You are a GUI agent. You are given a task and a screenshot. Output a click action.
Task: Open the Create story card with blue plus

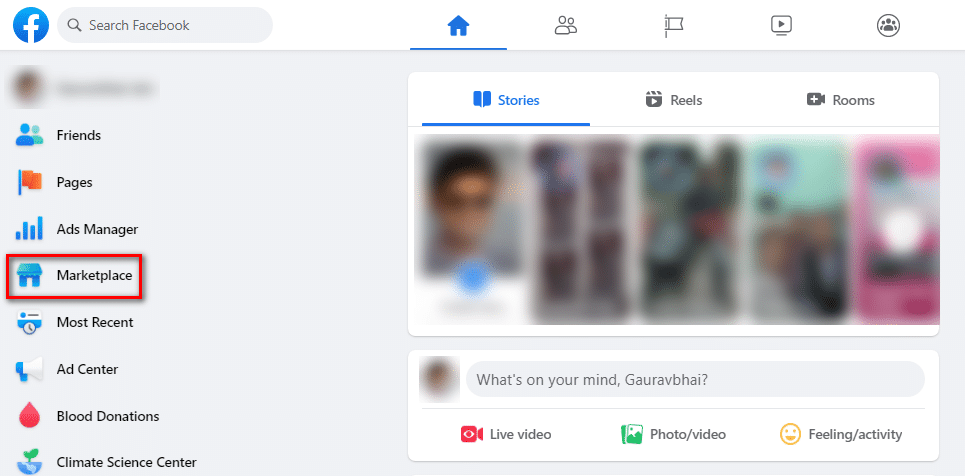click(x=471, y=229)
